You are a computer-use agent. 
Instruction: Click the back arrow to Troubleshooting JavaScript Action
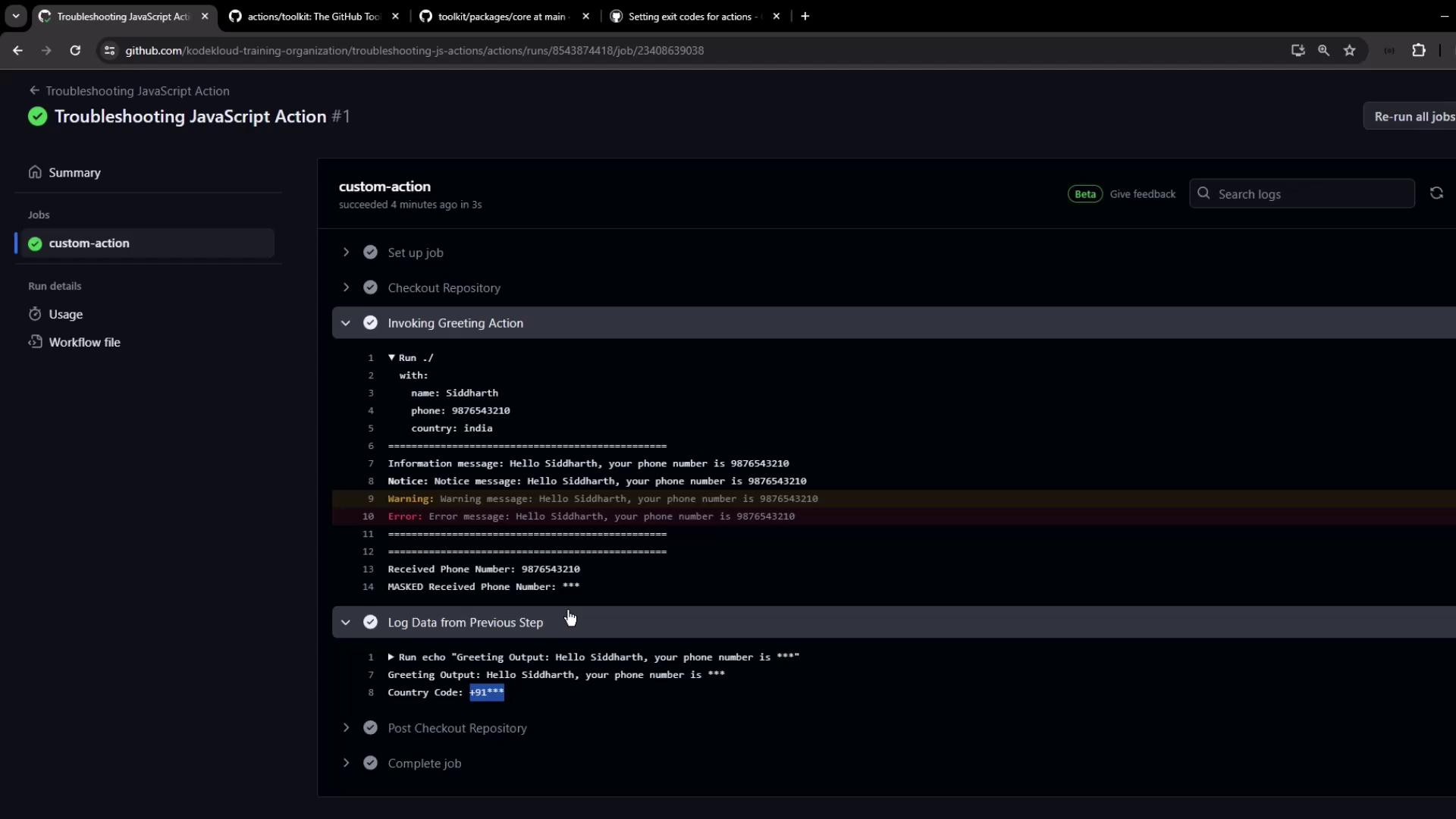(x=34, y=90)
